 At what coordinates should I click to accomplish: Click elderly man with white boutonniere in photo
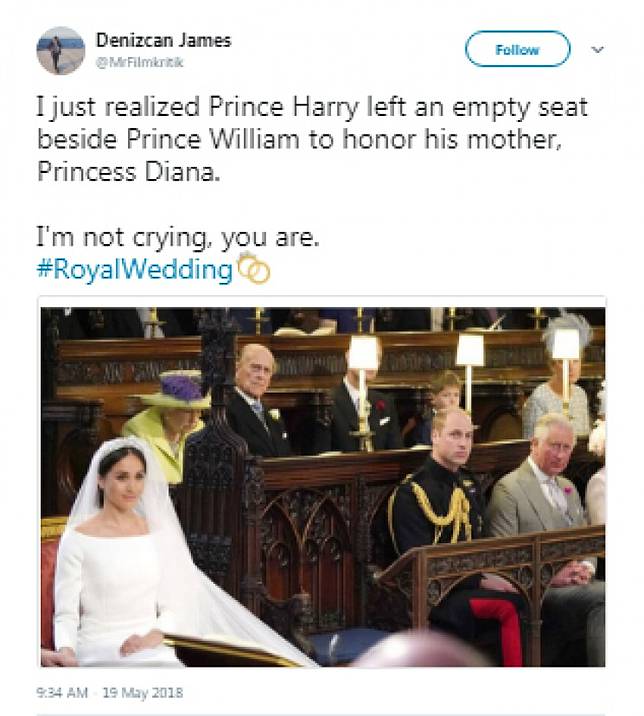[x=258, y=402]
